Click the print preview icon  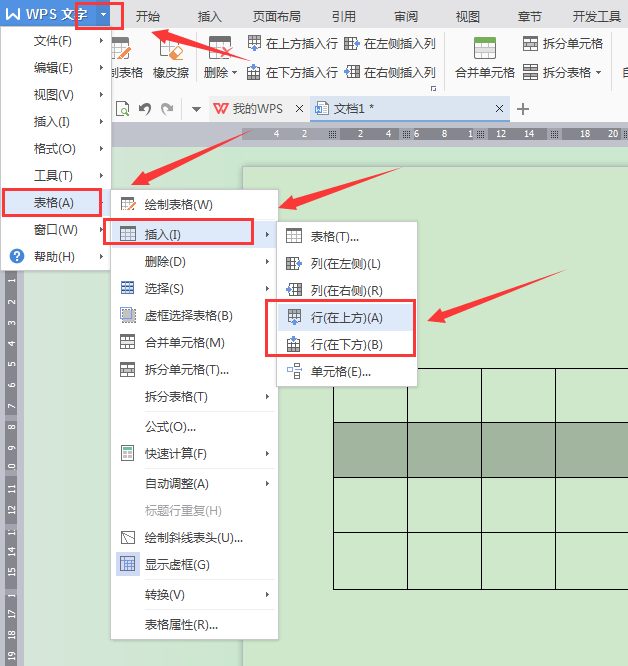tap(123, 109)
